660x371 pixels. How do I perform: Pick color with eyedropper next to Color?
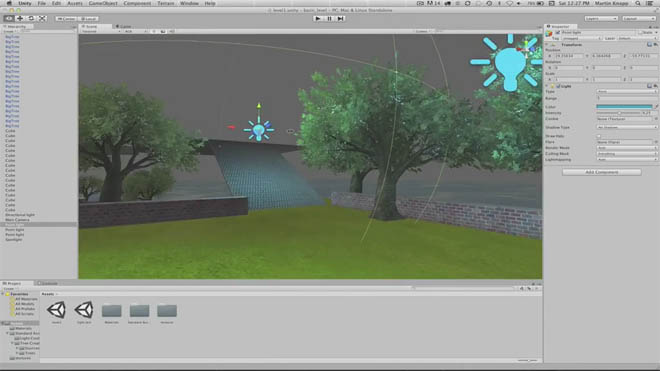pyautogui.click(x=656, y=107)
